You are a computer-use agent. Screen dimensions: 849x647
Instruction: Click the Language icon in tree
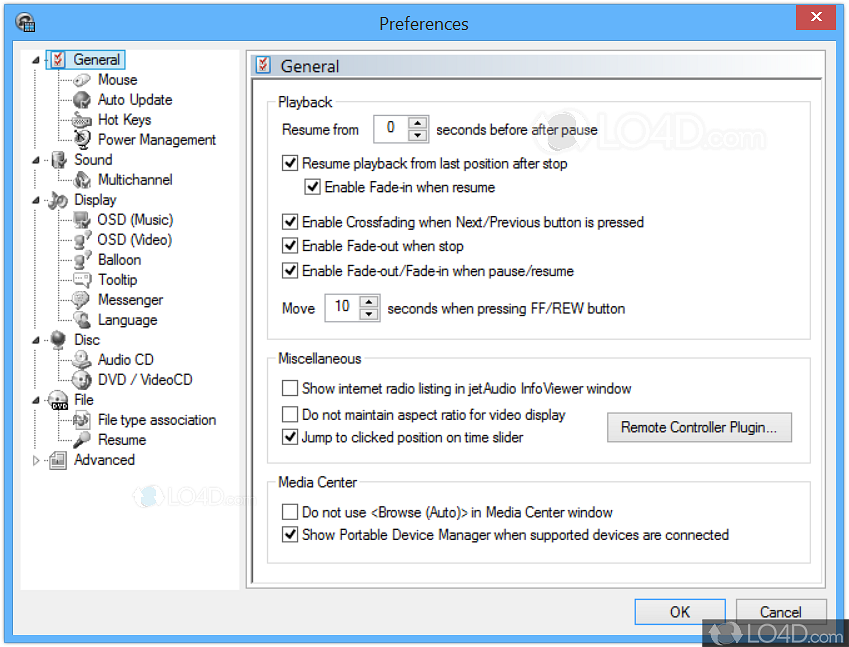tap(82, 320)
